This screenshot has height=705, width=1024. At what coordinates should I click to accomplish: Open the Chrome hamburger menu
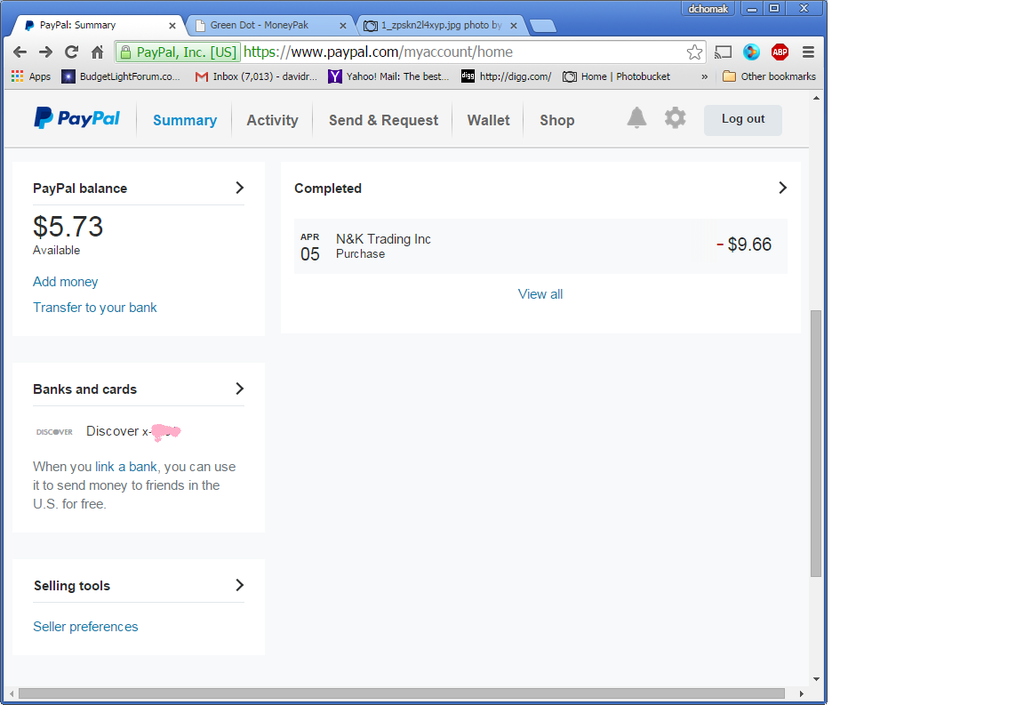pyautogui.click(x=808, y=52)
